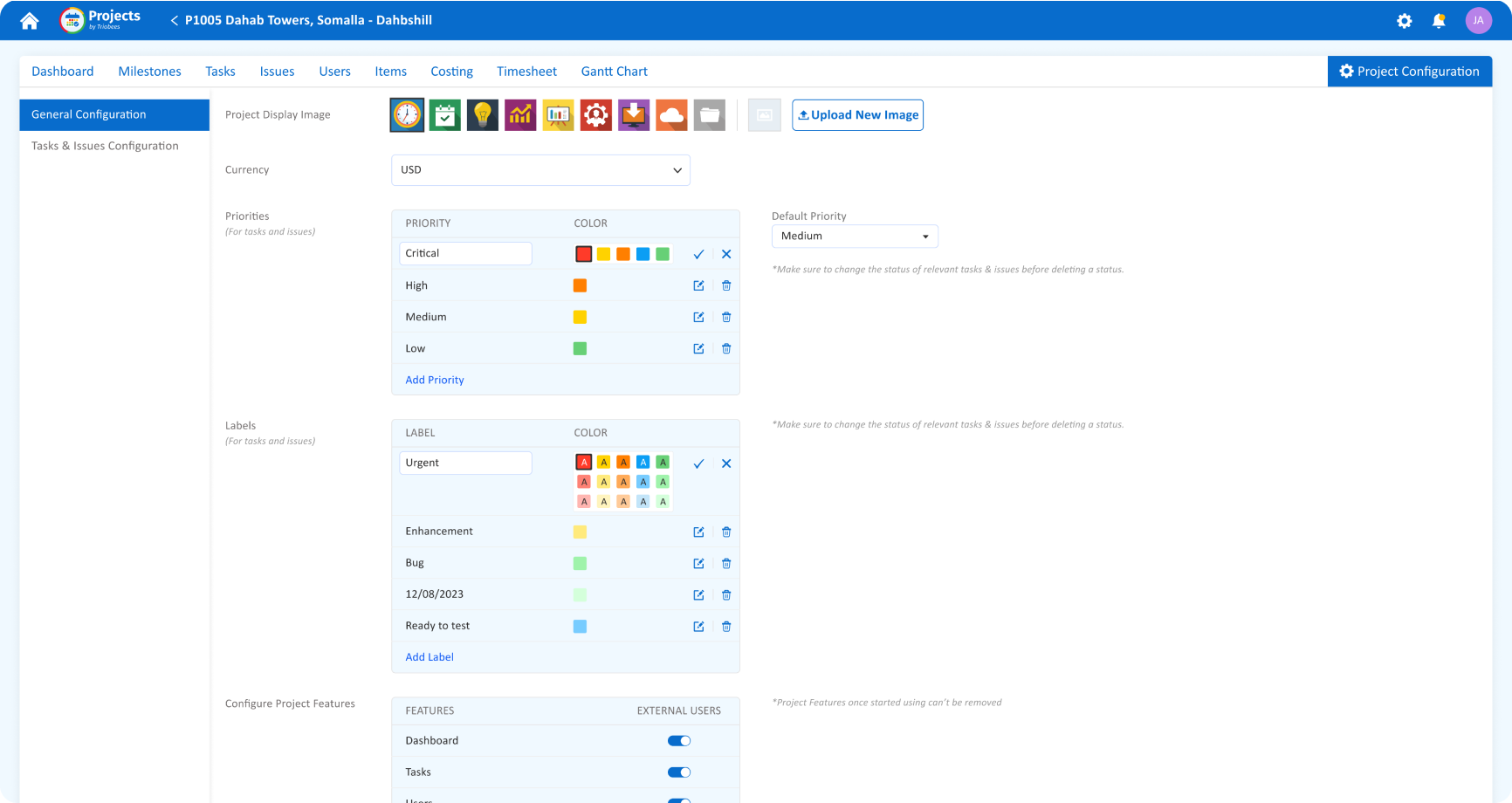Open the Milestones tab

coord(149,72)
